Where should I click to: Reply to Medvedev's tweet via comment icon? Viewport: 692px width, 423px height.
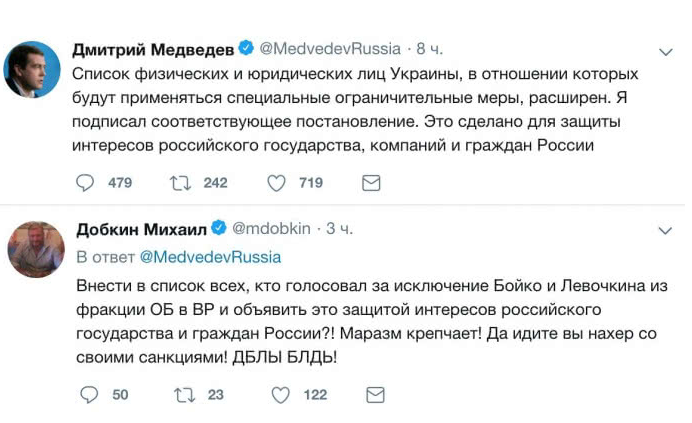86,183
